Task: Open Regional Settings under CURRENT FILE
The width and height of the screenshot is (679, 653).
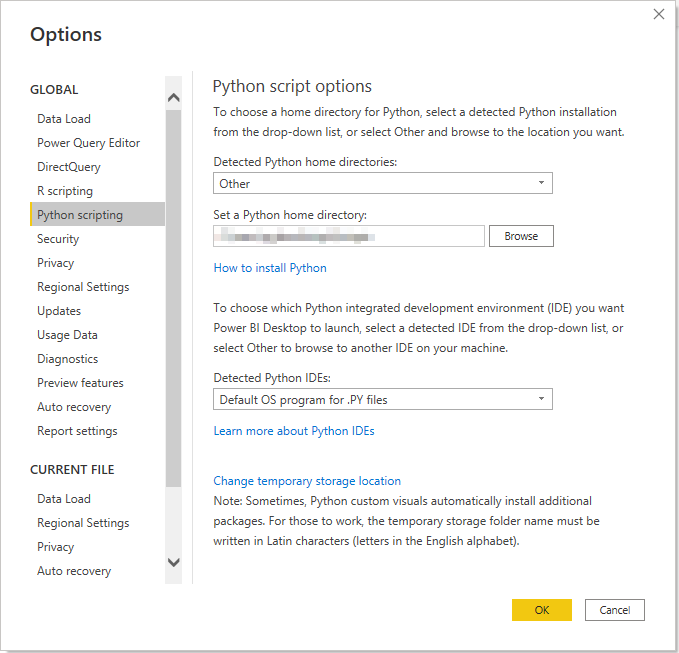Action: [x=83, y=523]
